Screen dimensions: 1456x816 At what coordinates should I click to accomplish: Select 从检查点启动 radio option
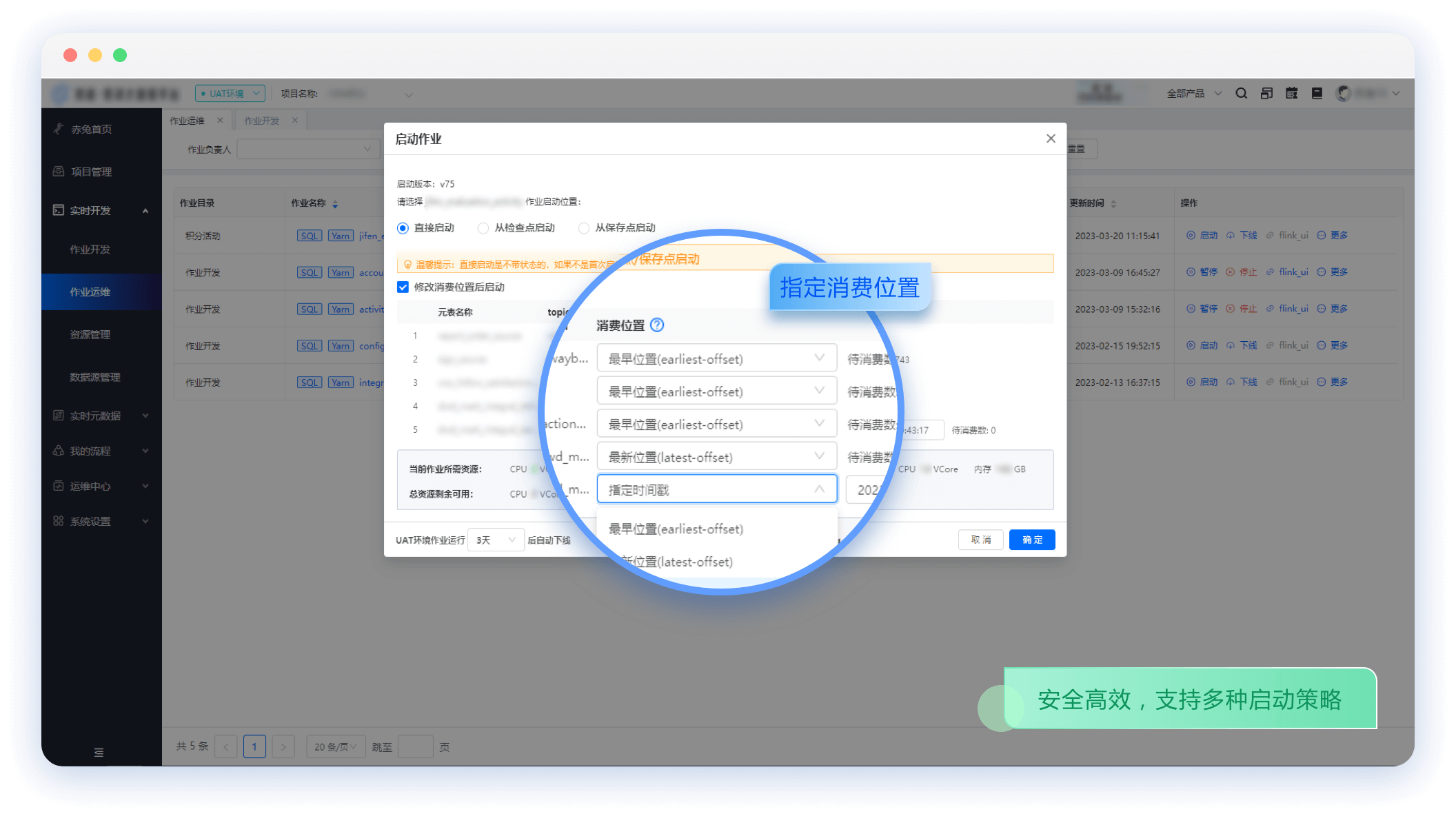tap(483, 228)
